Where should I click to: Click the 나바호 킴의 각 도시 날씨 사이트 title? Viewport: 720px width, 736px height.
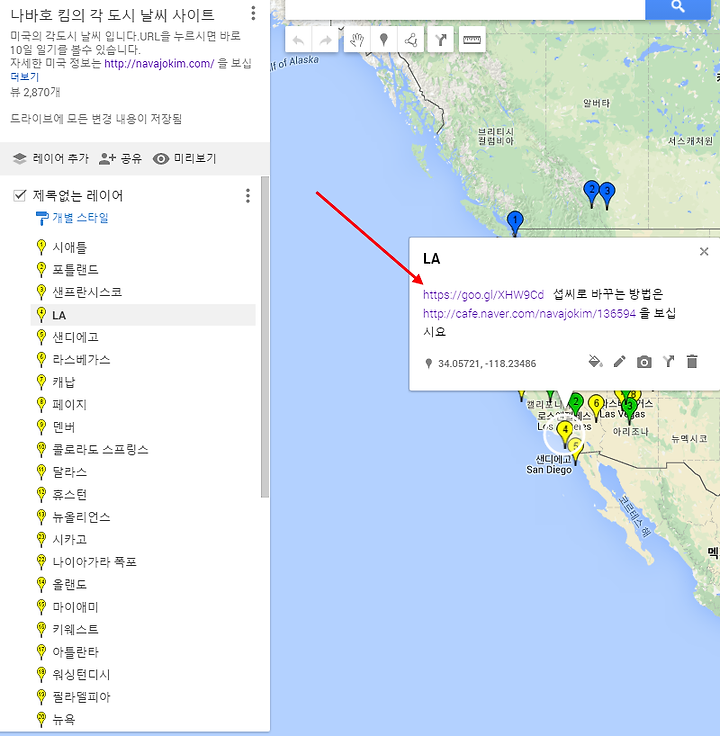click(x=112, y=15)
